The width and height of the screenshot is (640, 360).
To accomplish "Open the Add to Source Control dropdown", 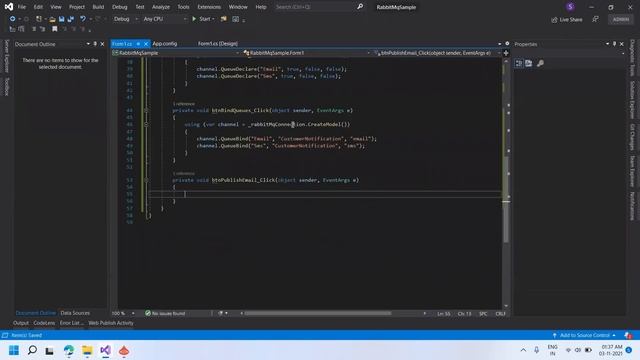I will pos(584,335).
